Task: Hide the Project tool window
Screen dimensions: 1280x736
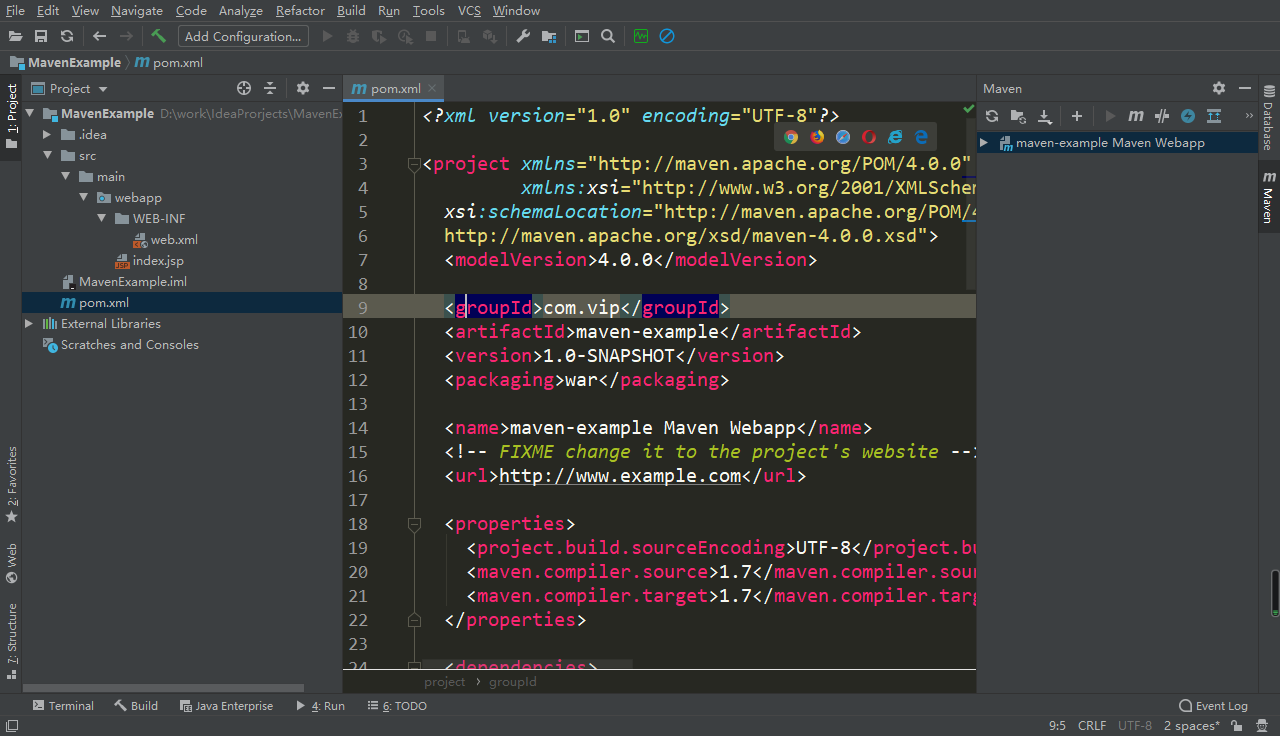Action: pos(329,88)
